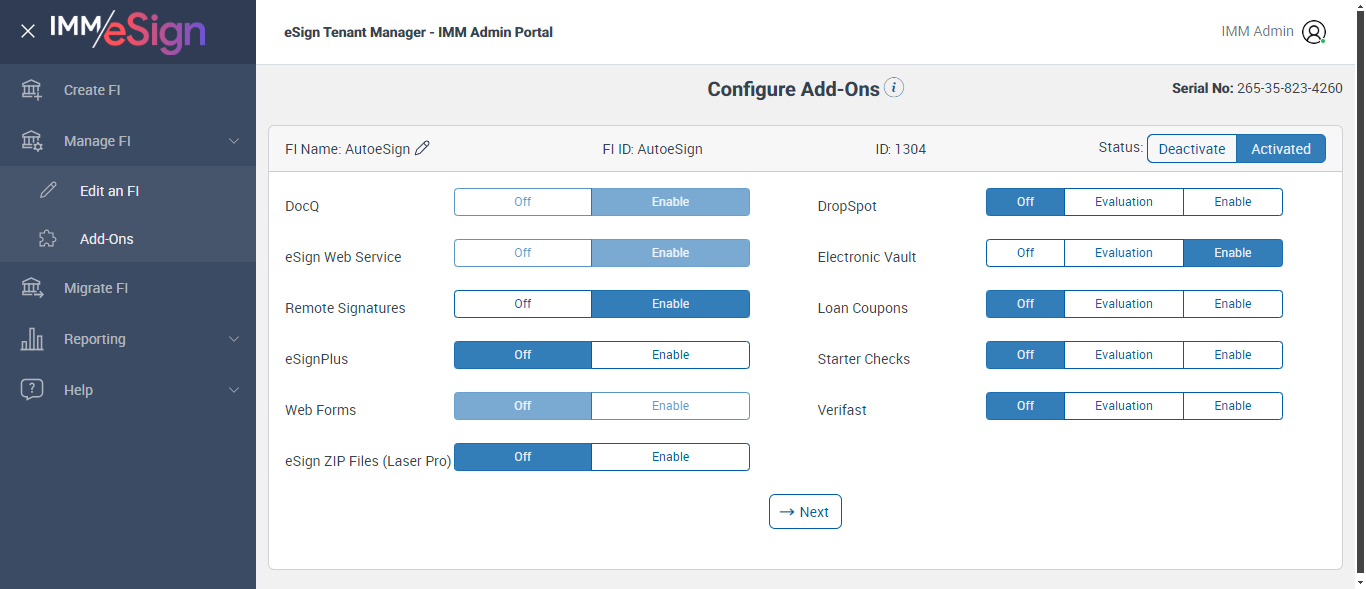Enable eSign ZIP Files (Laser Pro)

point(670,457)
